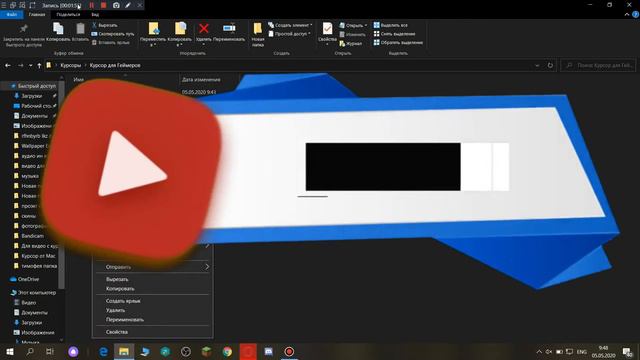Click 'Обратить выделение' in the ribbon
Viewport: 640px width, 360px height.
pyautogui.click(x=398, y=42)
